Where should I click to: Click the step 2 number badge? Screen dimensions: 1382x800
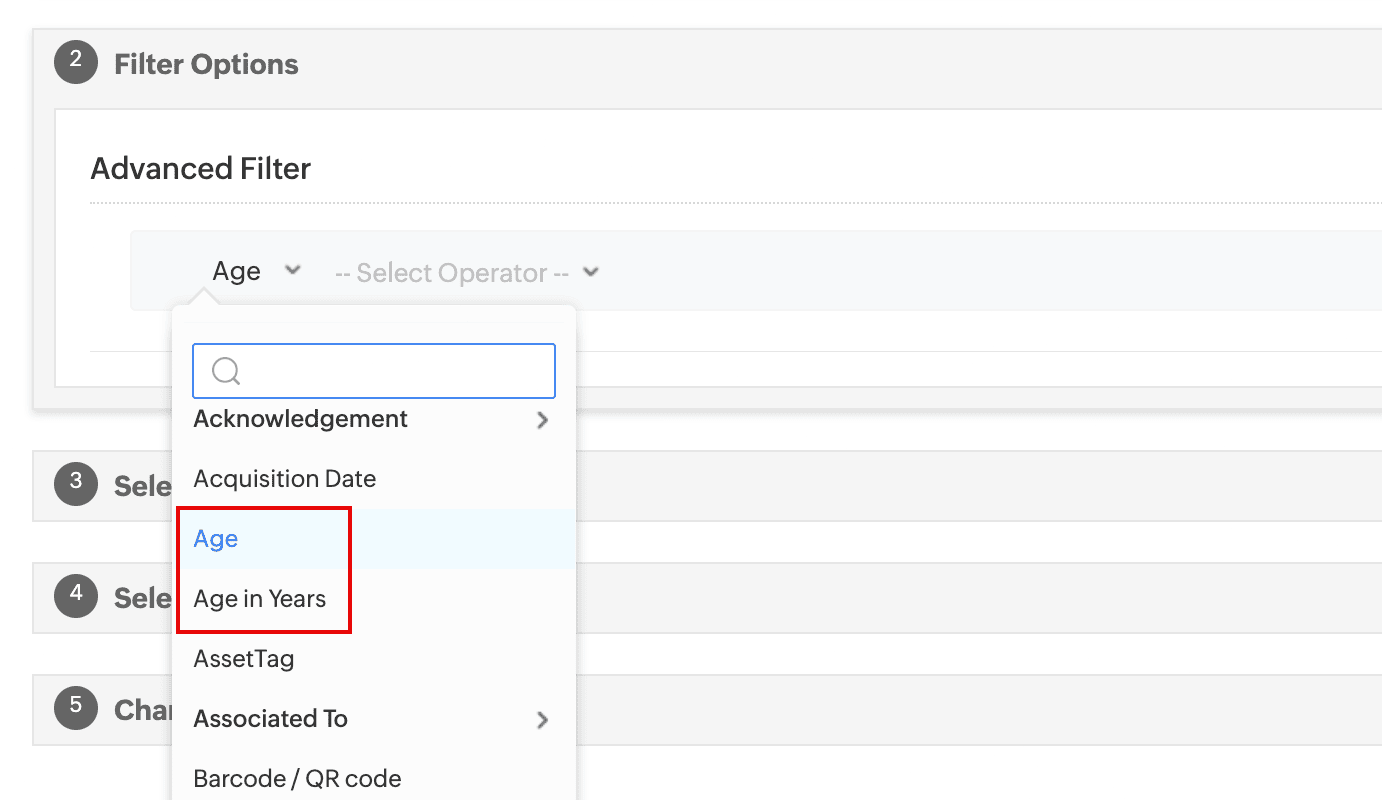[x=75, y=63]
